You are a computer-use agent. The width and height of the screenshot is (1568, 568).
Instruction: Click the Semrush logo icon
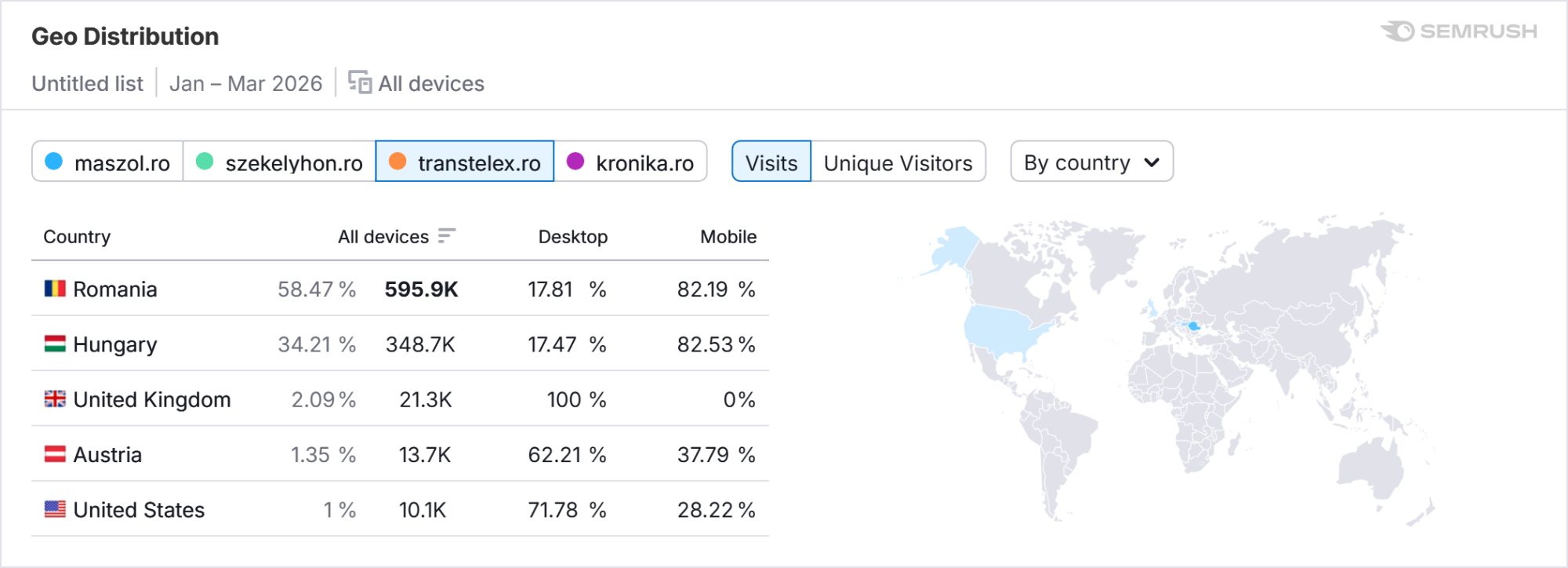pos(1398,31)
